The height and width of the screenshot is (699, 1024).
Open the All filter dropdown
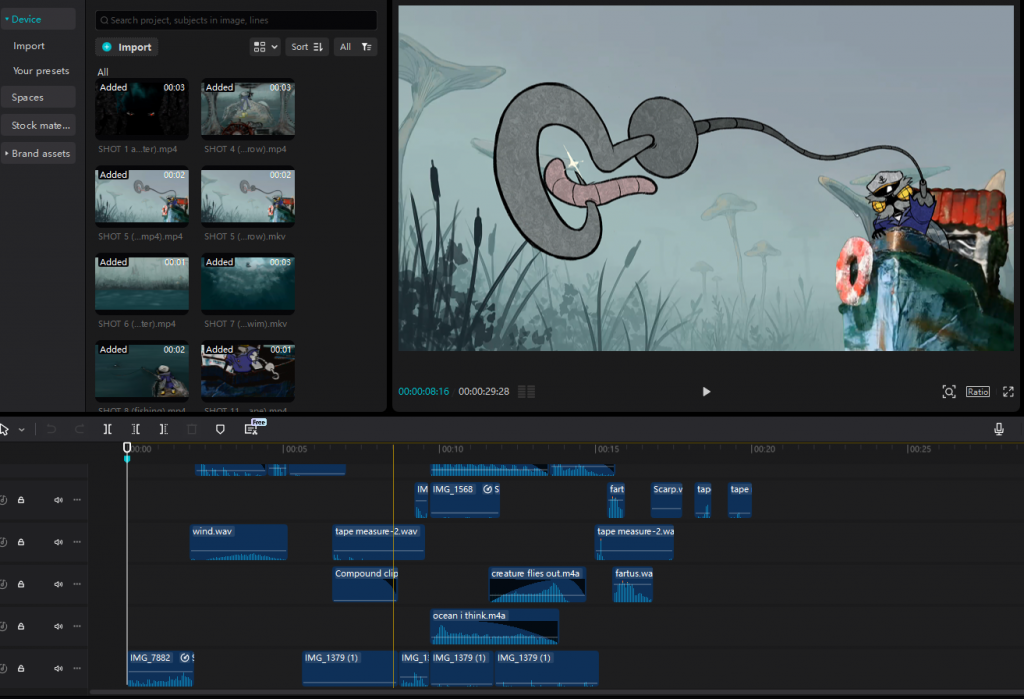click(355, 47)
